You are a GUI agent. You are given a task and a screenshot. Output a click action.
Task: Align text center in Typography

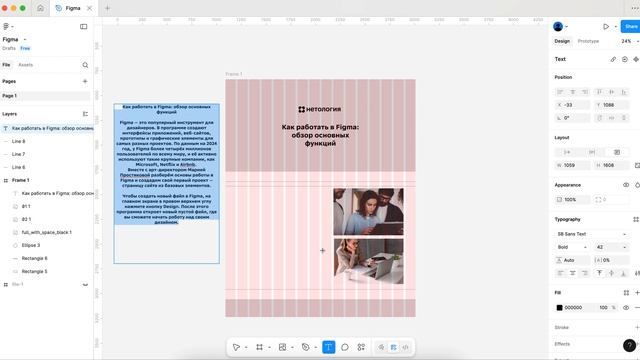[573, 273]
